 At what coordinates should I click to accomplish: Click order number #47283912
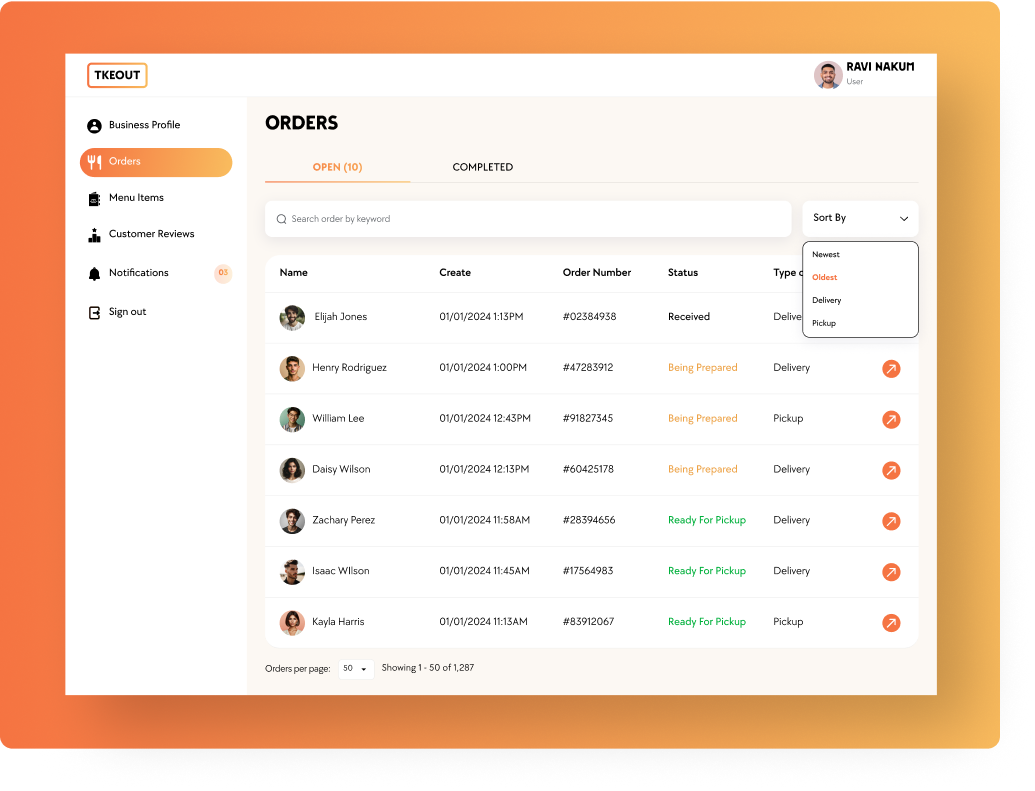click(x=587, y=368)
